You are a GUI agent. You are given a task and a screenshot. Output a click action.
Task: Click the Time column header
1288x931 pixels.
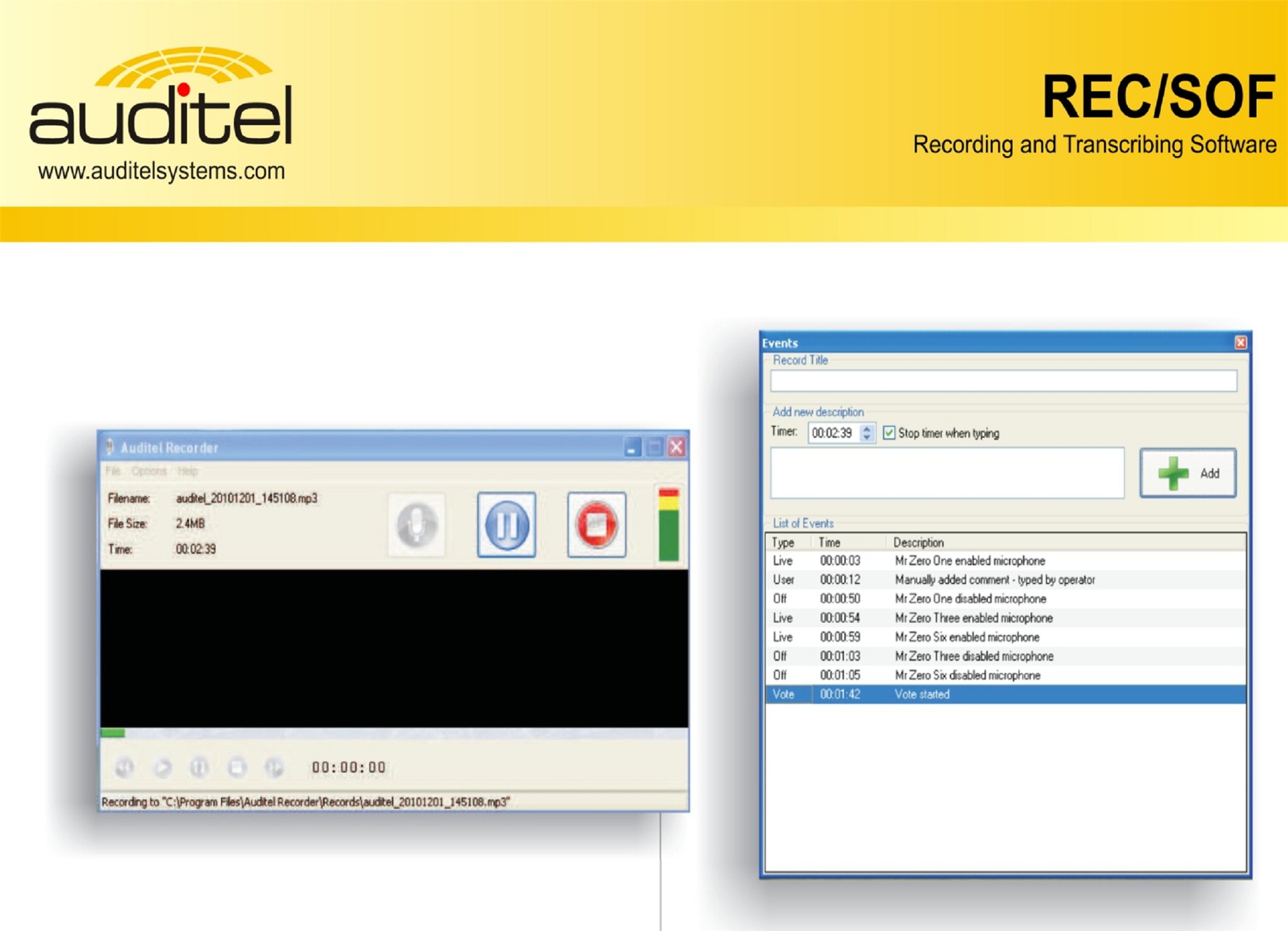849,542
